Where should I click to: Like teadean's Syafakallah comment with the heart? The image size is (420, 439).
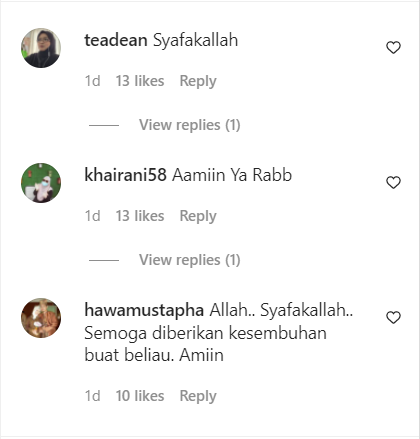[x=393, y=47]
